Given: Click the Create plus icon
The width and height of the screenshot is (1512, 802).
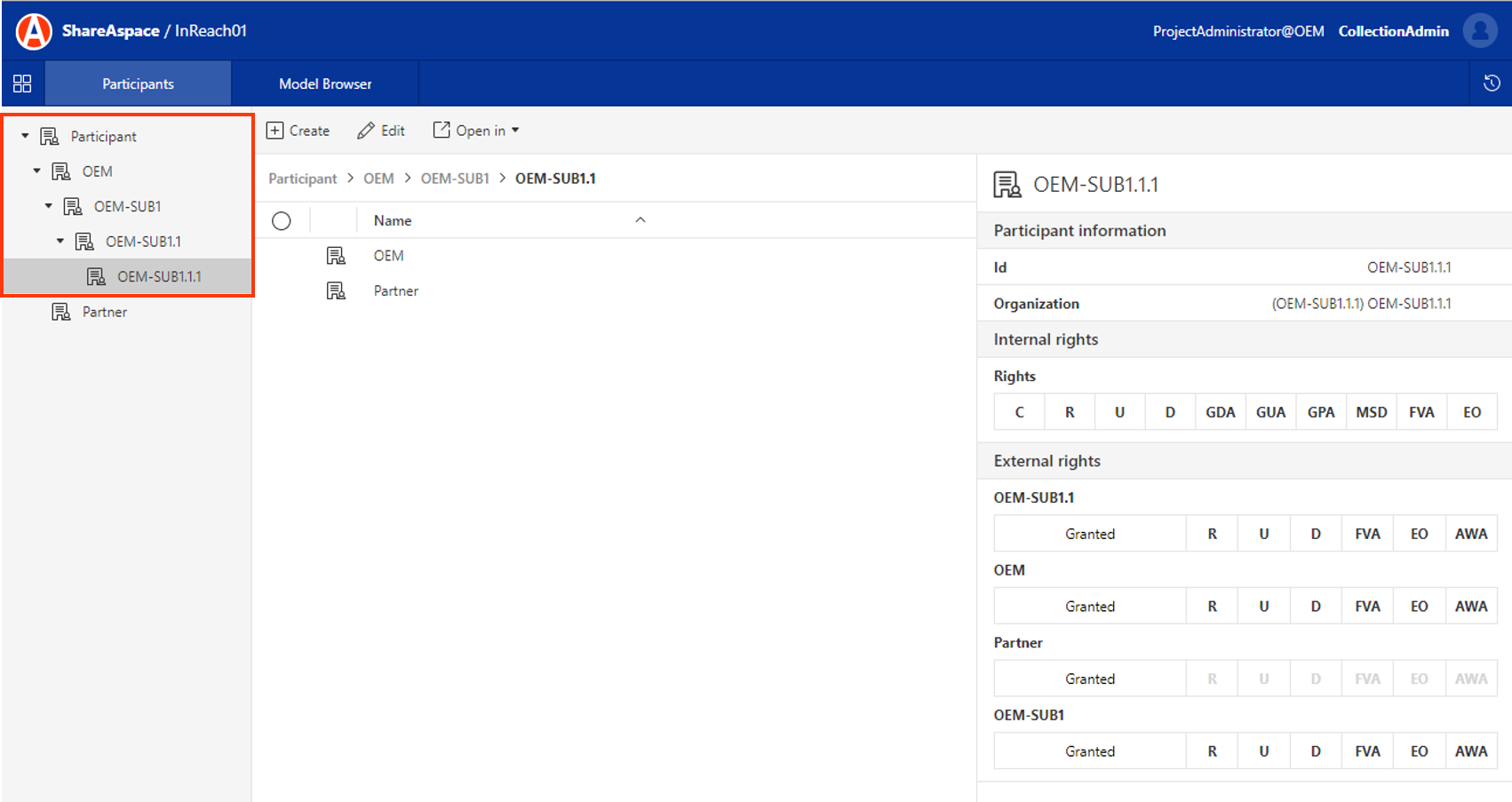Looking at the screenshot, I should (275, 131).
